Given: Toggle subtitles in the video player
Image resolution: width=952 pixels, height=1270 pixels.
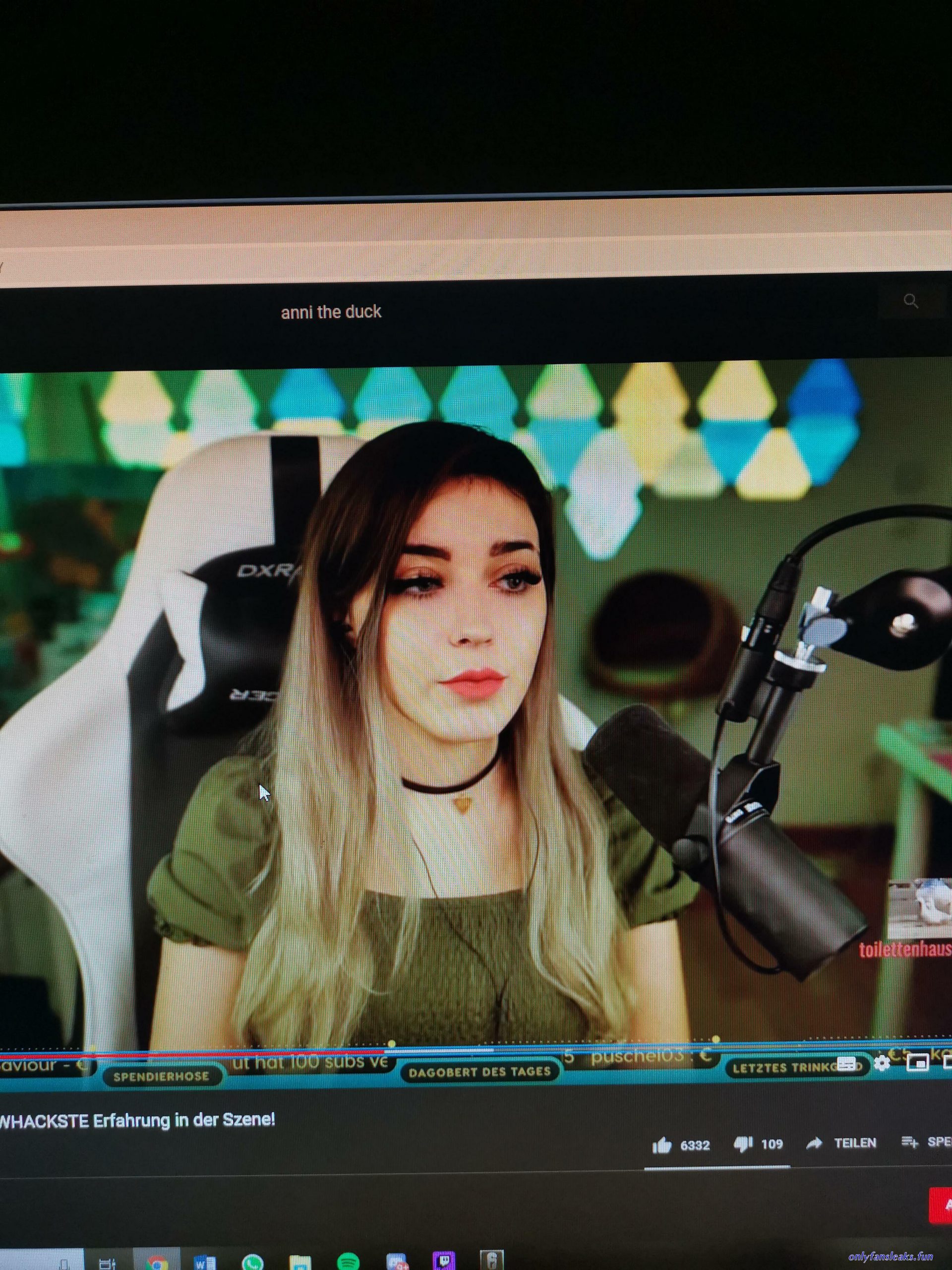Looking at the screenshot, I should [847, 1064].
